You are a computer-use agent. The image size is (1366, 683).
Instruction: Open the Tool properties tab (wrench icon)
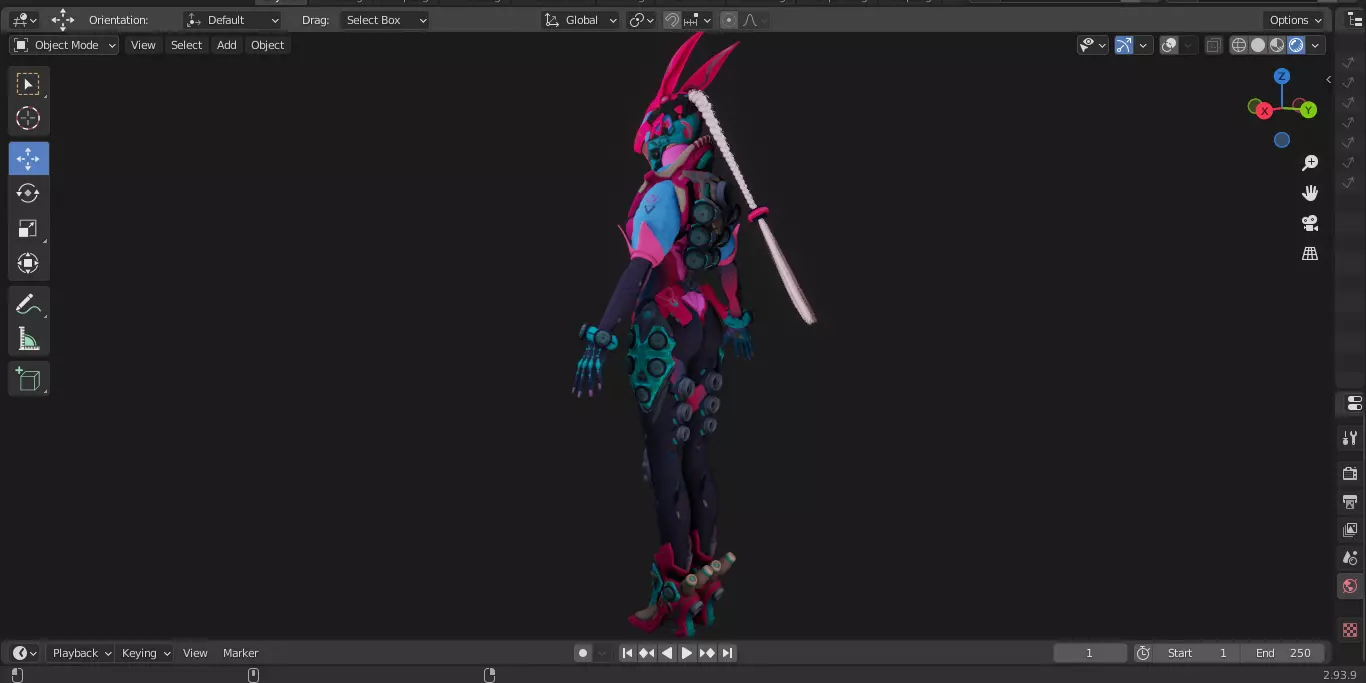(x=1350, y=438)
